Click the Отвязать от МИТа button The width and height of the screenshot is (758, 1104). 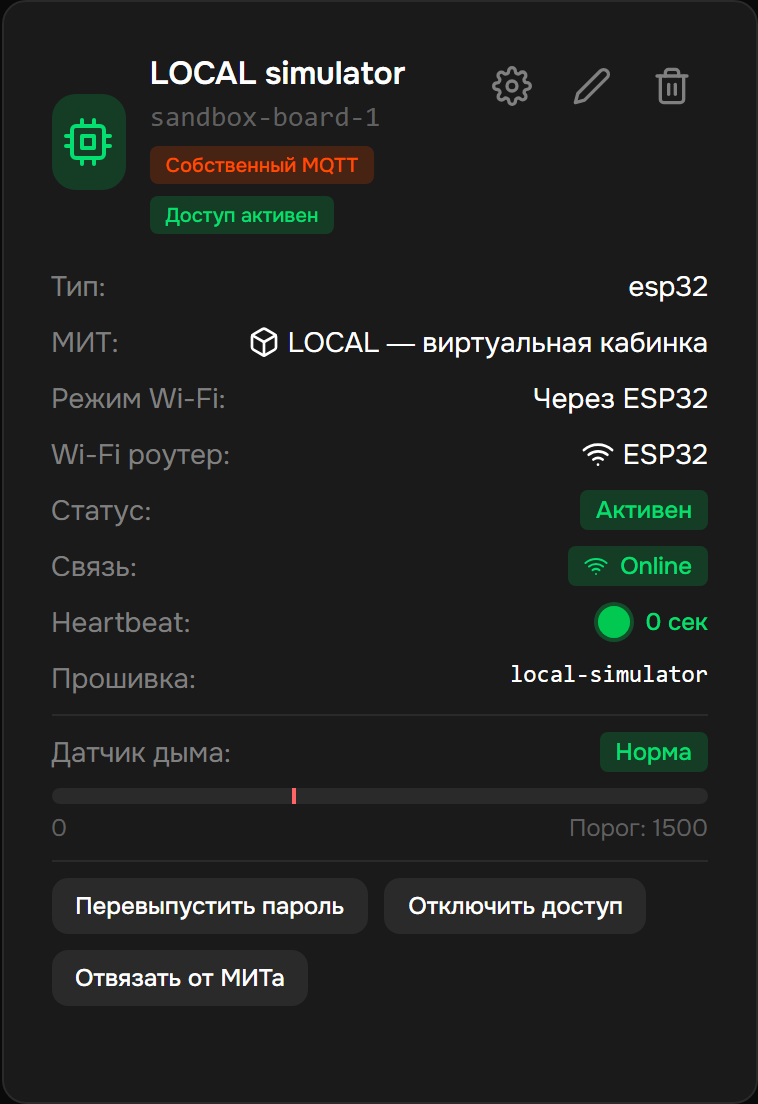pyautogui.click(x=179, y=978)
